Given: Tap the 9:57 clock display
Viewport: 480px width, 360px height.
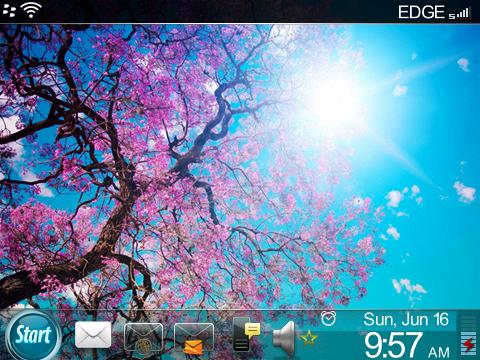Looking at the screenshot, I should click(394, 345).
